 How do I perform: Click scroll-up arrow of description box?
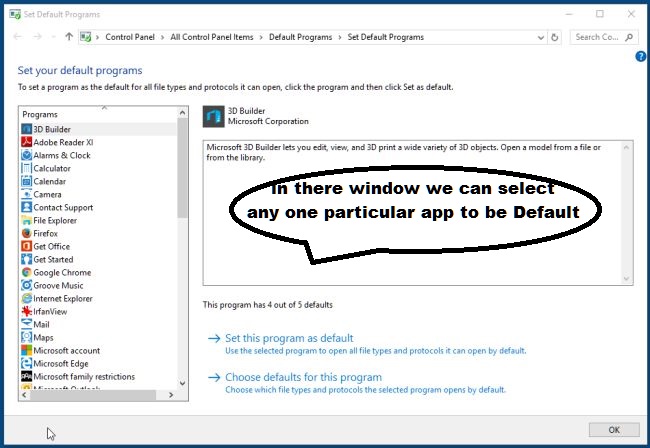[626, 147]
